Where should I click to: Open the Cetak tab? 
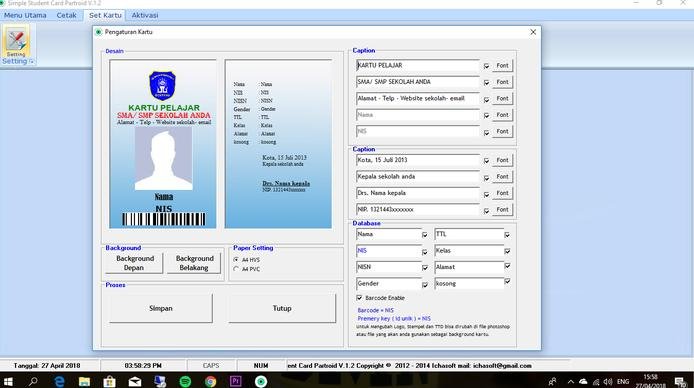coord(66,15)
